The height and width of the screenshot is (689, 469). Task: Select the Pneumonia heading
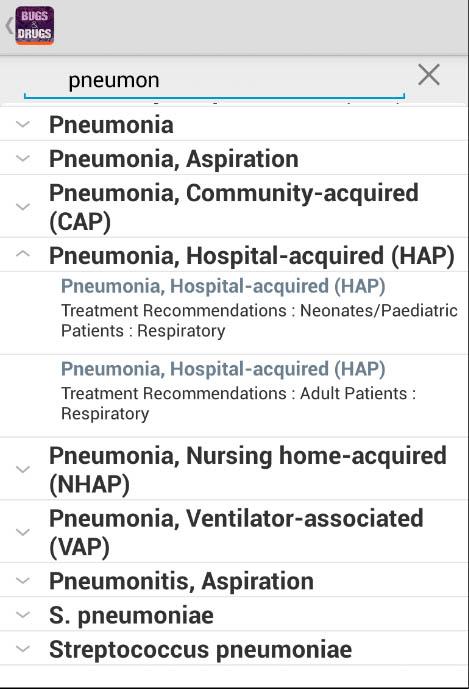(x=111, y=125)
